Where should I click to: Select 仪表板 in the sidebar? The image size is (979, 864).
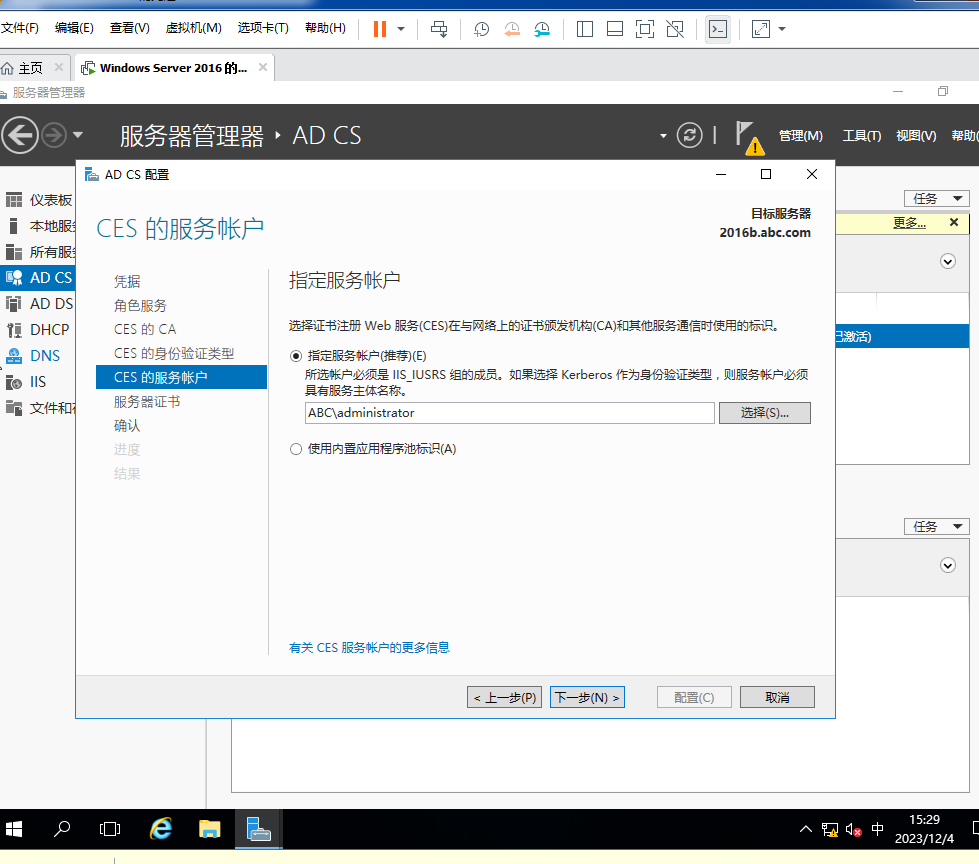[39, 200]
